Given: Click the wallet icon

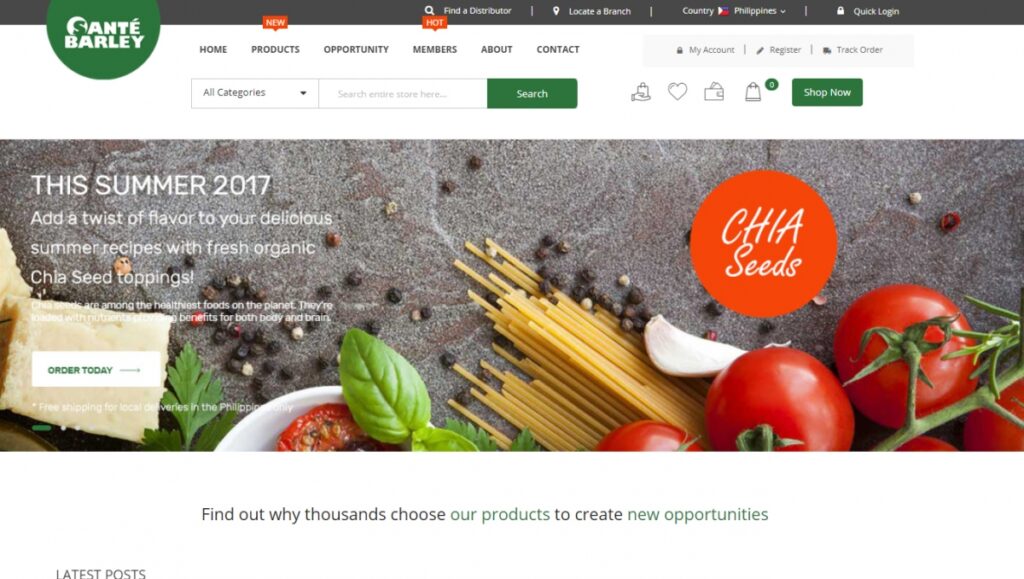Looking at the screenshot, I should coord(714,92).
